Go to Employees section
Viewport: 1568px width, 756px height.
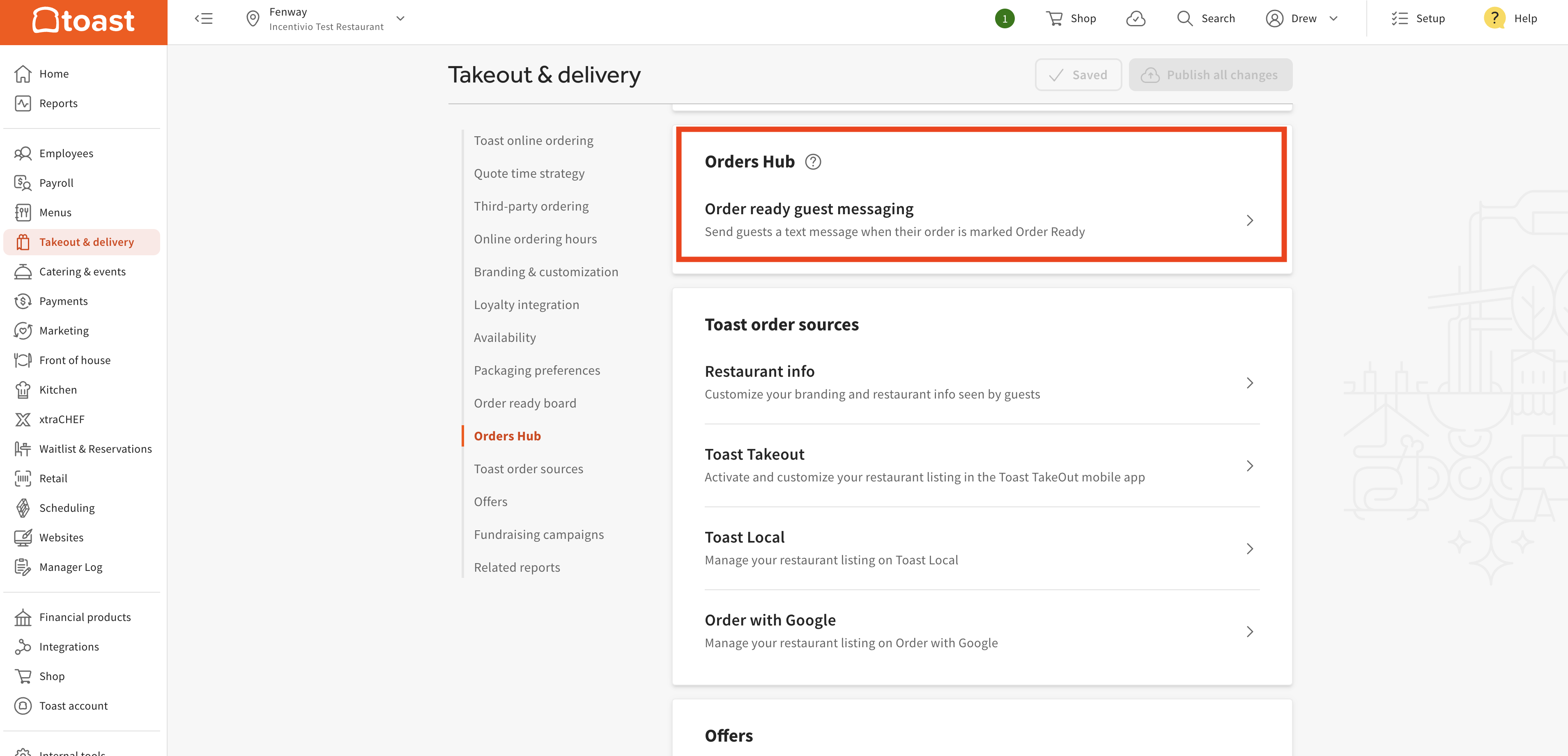pos(82,153)
